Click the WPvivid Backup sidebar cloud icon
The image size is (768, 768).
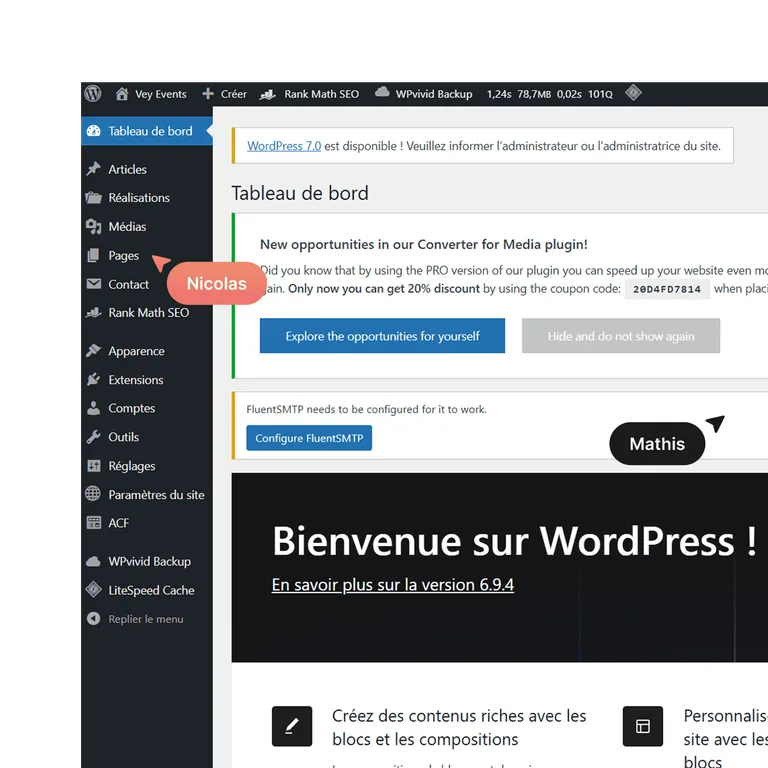94,561
